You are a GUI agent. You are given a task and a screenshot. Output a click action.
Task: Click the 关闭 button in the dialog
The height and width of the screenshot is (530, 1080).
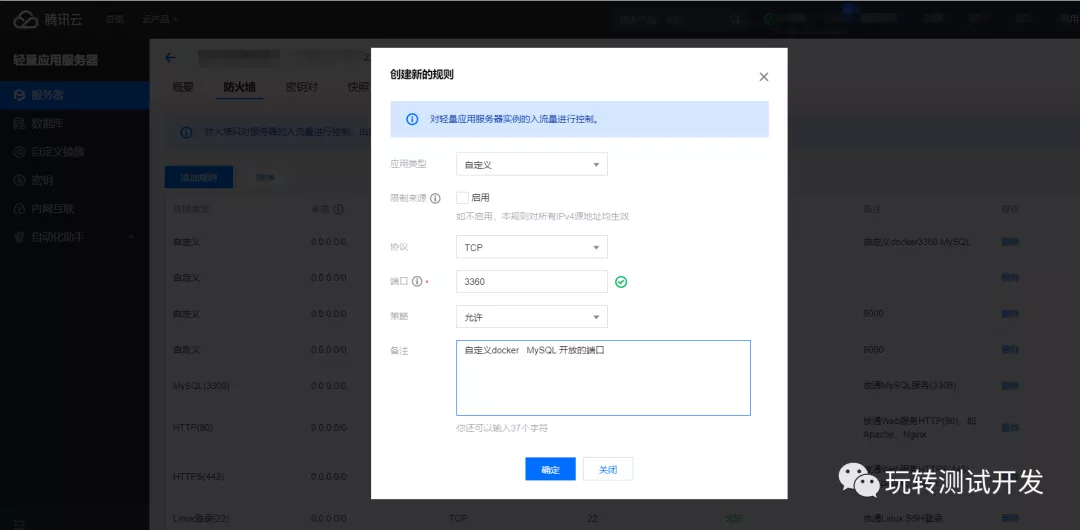608,469
